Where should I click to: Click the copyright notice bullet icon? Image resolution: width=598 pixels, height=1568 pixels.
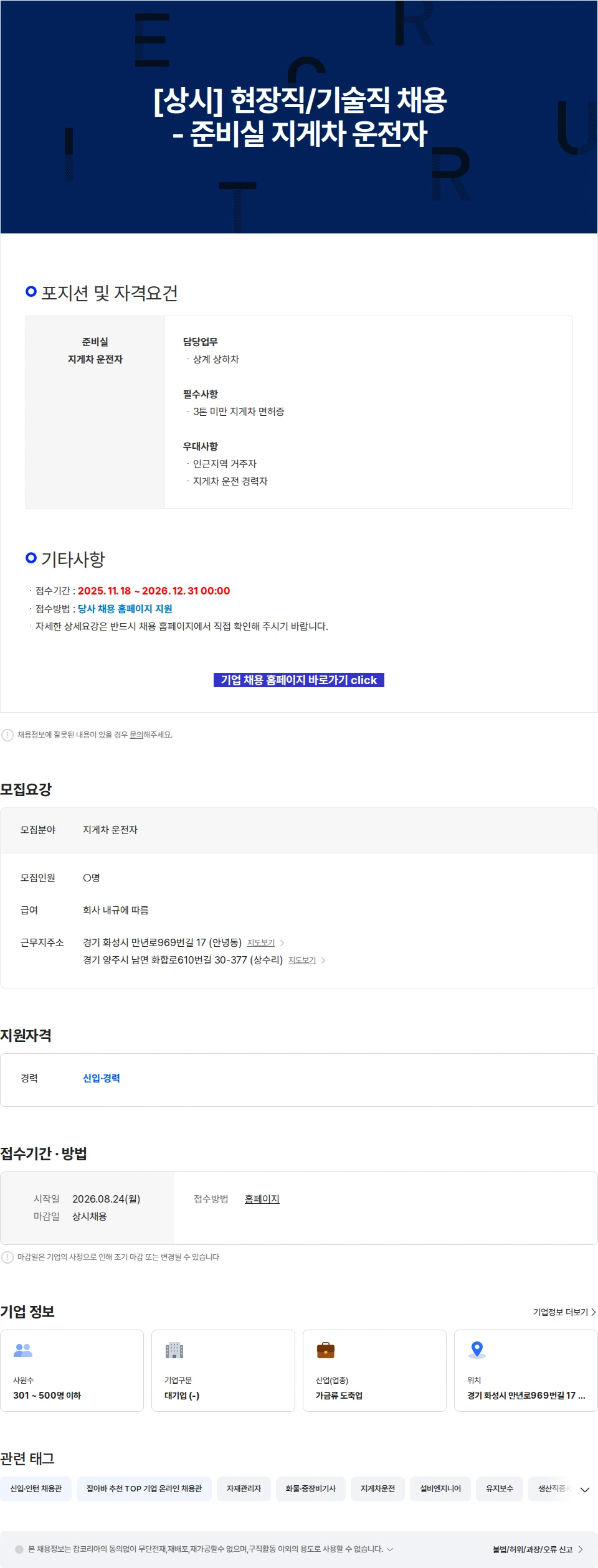(19, 1549)
